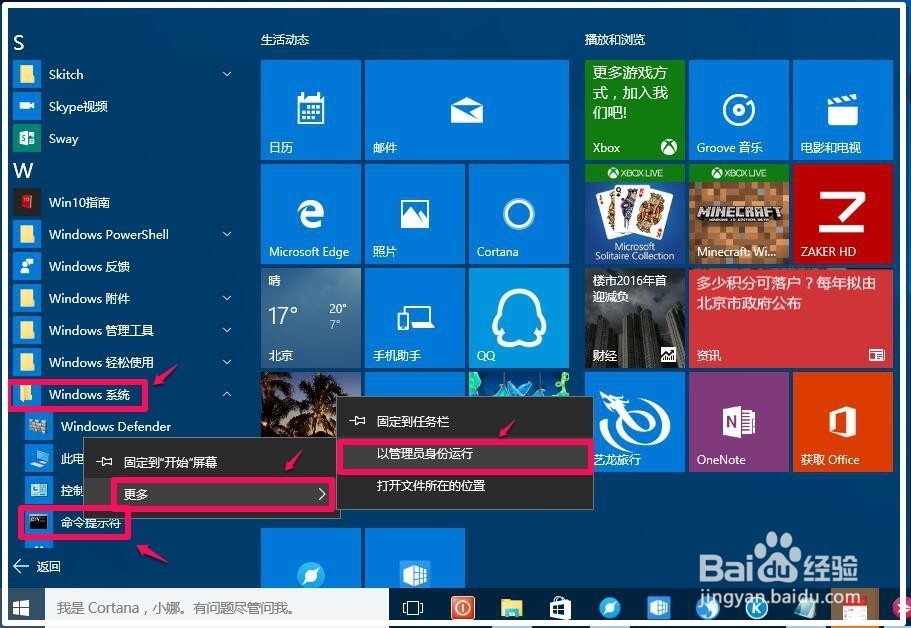Expand the Windows PowerShell group chevron
911x628 pixels.
coord(227,234)
